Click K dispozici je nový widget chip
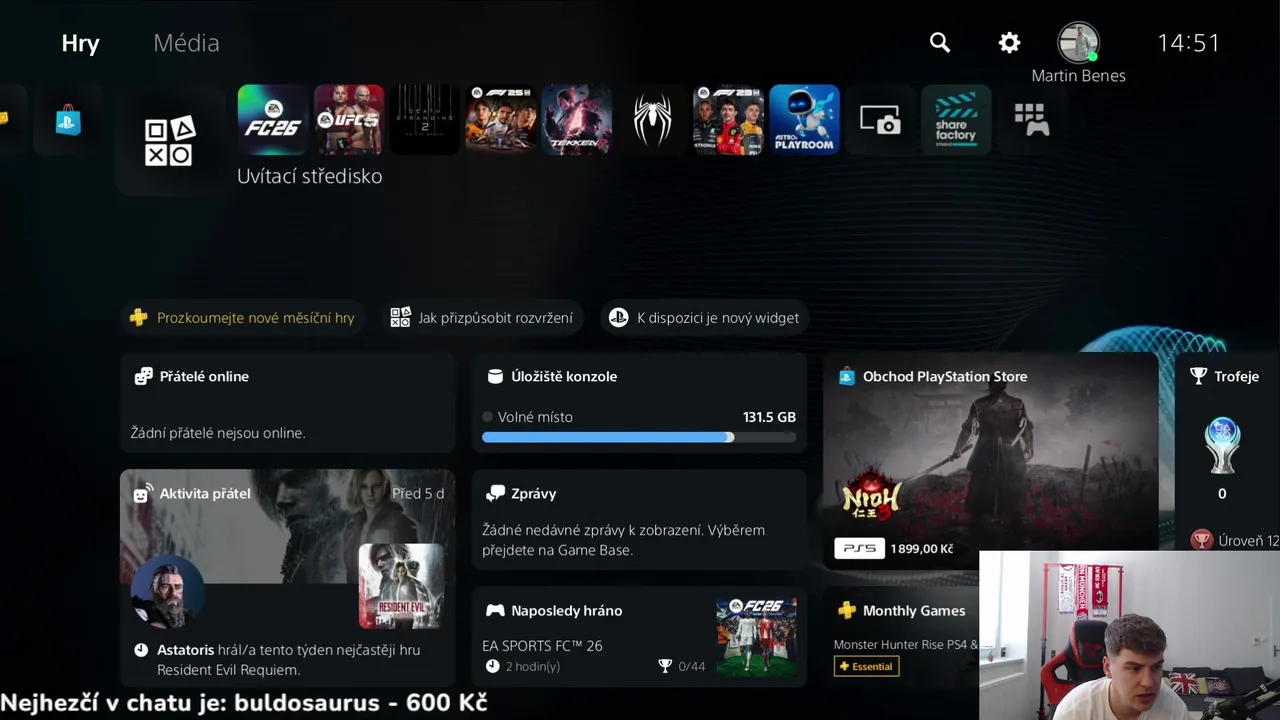1280x720 pixels. click(705, 318)
